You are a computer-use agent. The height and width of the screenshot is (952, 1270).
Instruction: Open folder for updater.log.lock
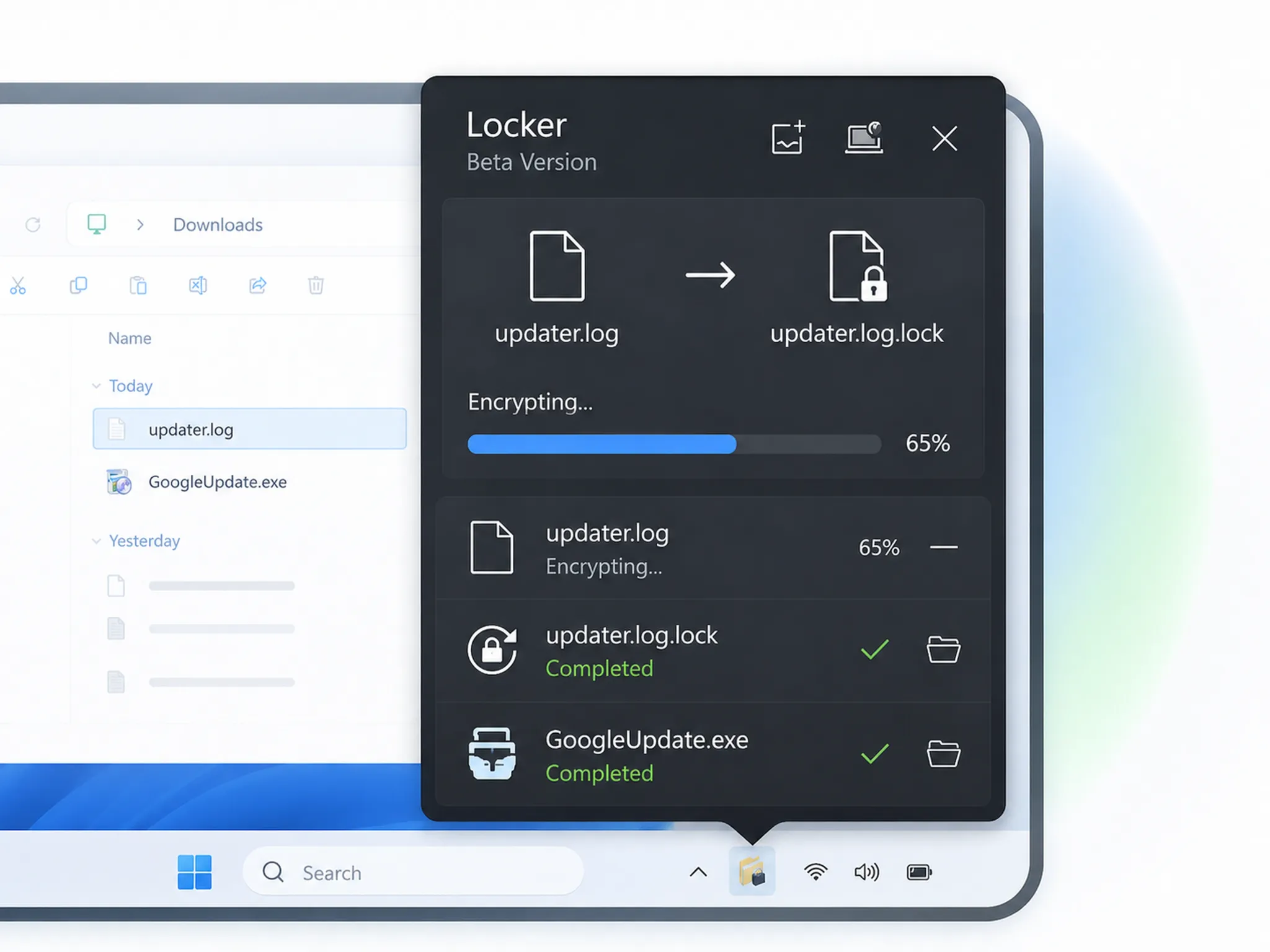(x=943, y=650)
